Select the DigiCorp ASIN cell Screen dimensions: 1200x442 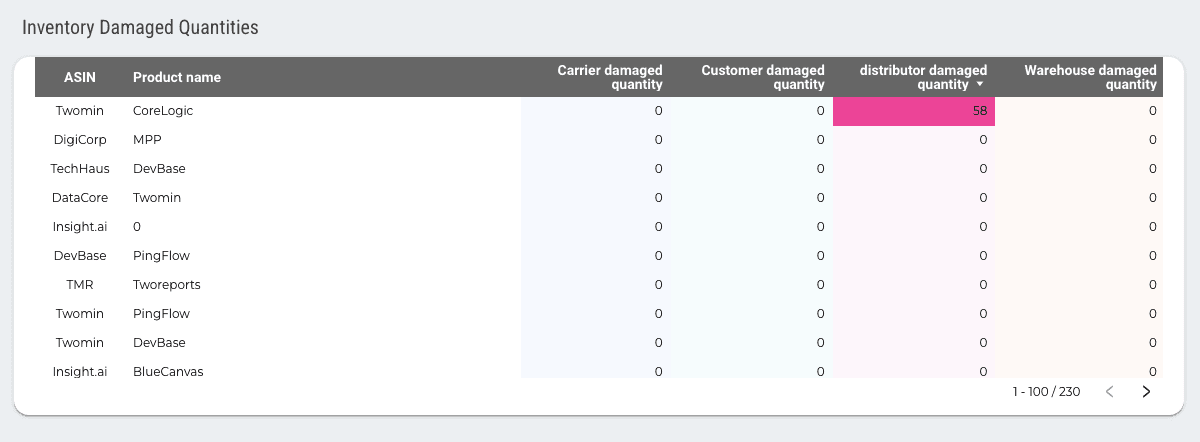tap(80, 140)
